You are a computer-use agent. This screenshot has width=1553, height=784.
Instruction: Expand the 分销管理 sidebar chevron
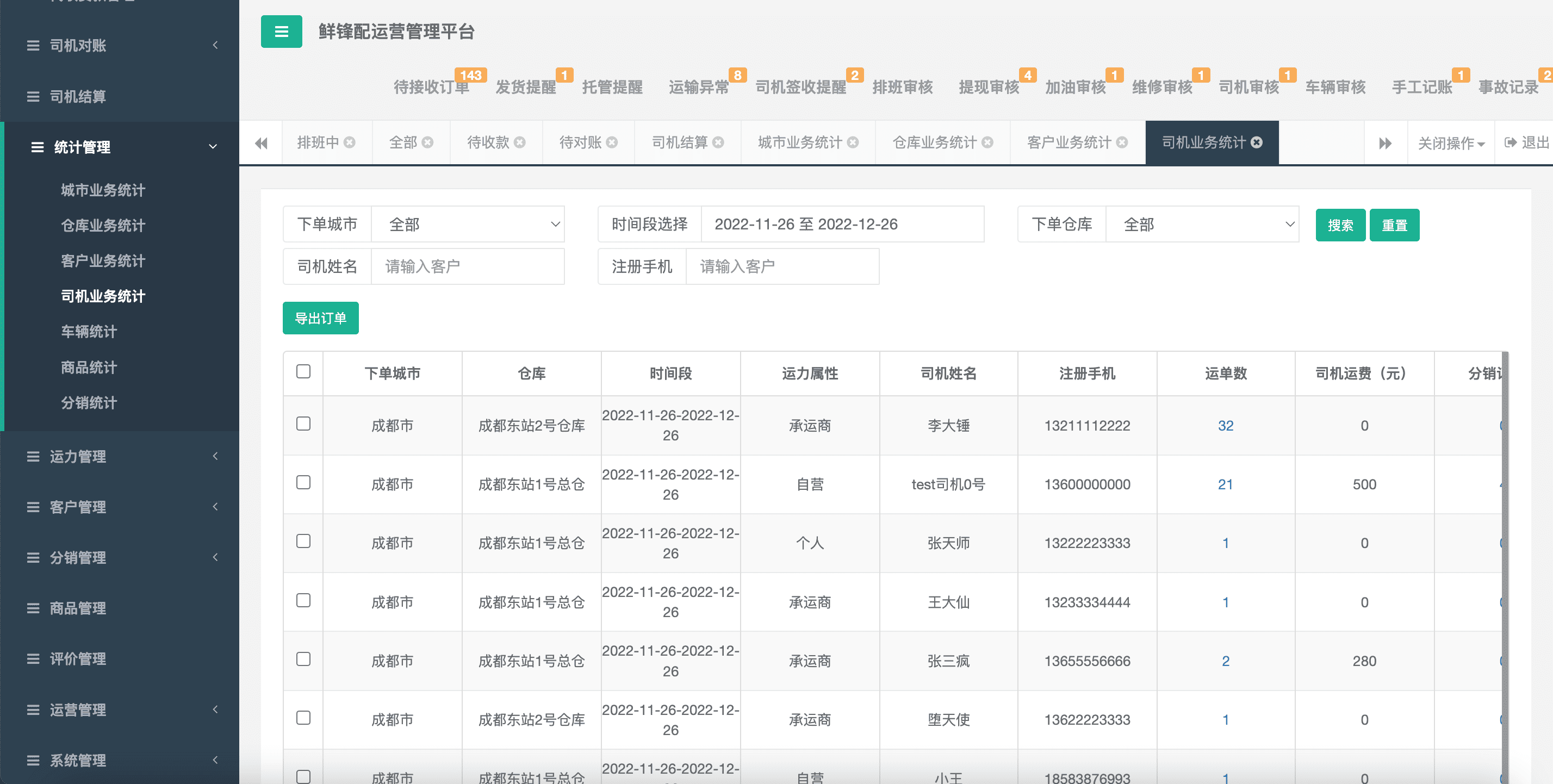point(215,557)
